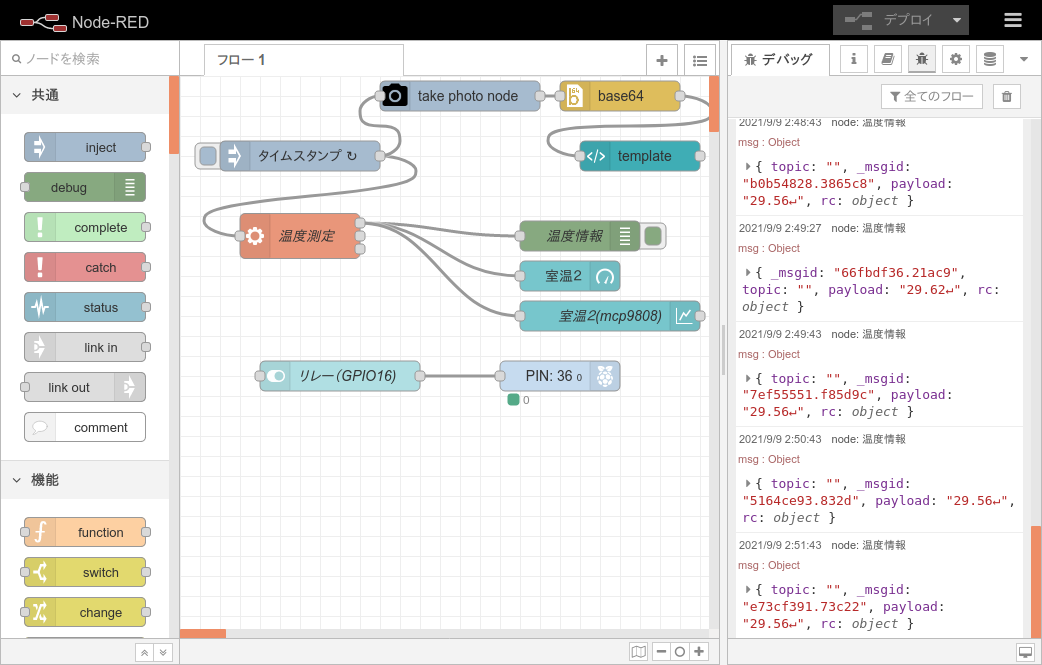The width and height of the screenshot is (1042, 665).
Task: Open the sidebar tab list dropdown
Action: [1024, 59]
